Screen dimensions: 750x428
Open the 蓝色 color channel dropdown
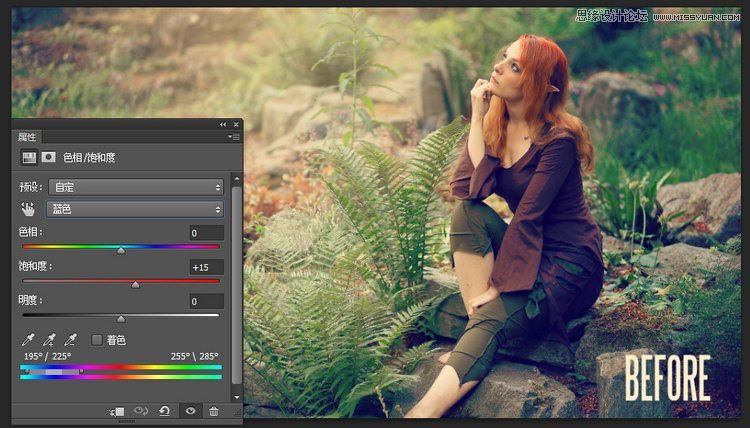(x=135, y=209)
